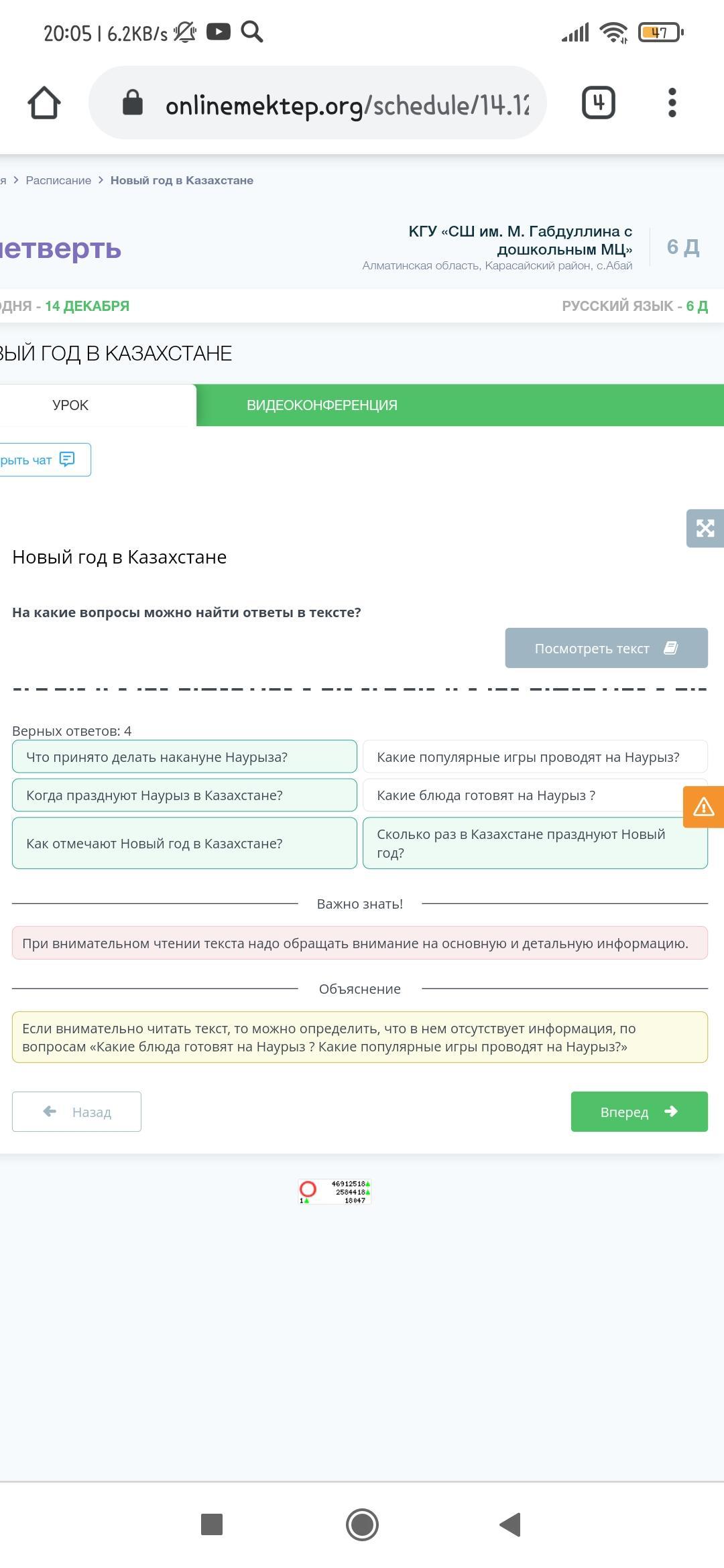Click the fullscreen expand arrows icon
Screen dimensions: 724x1568
point(705,528)
